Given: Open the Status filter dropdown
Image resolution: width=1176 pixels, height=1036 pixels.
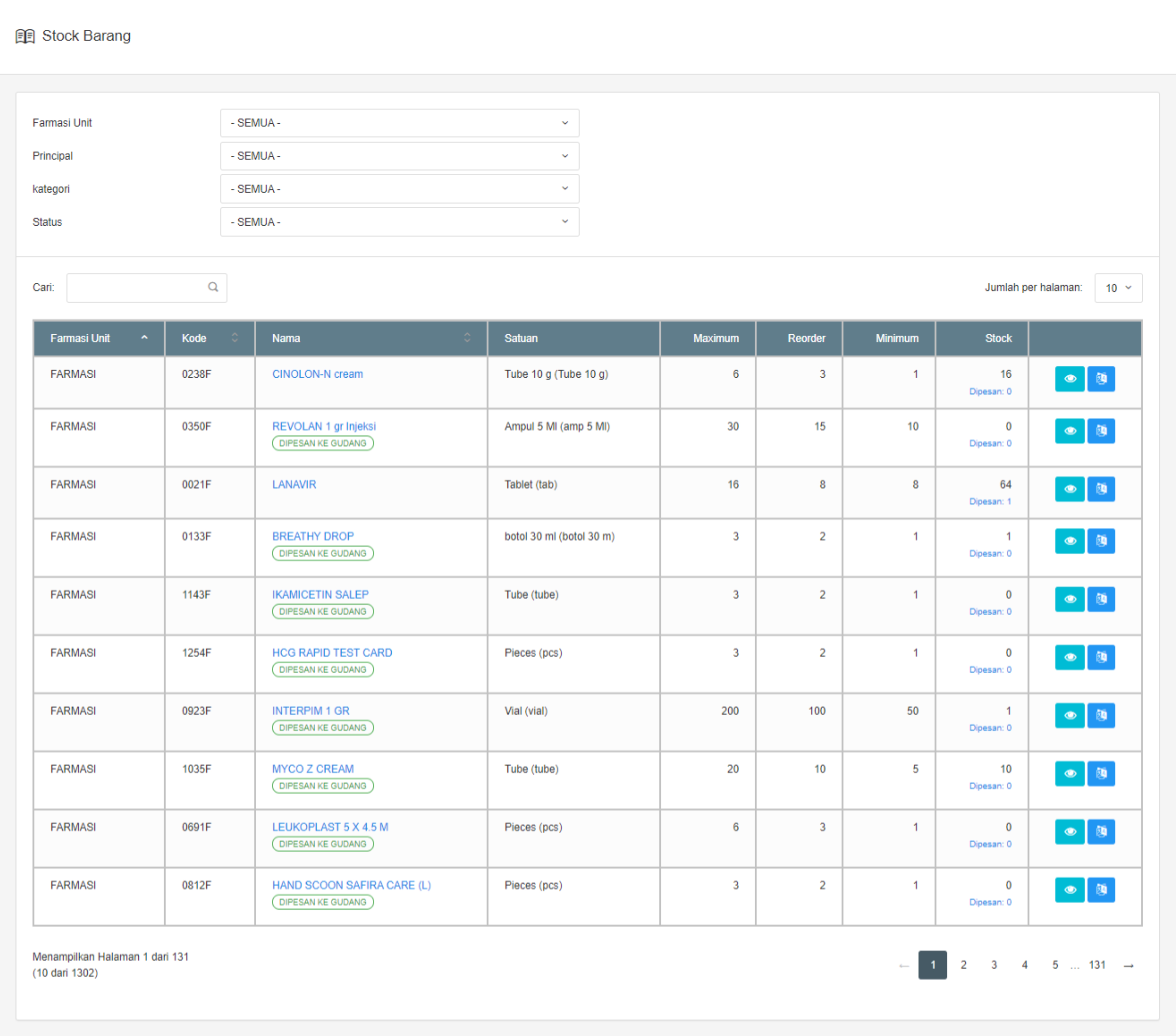Looking at the screenshot, I should click(x=399, y=222).
